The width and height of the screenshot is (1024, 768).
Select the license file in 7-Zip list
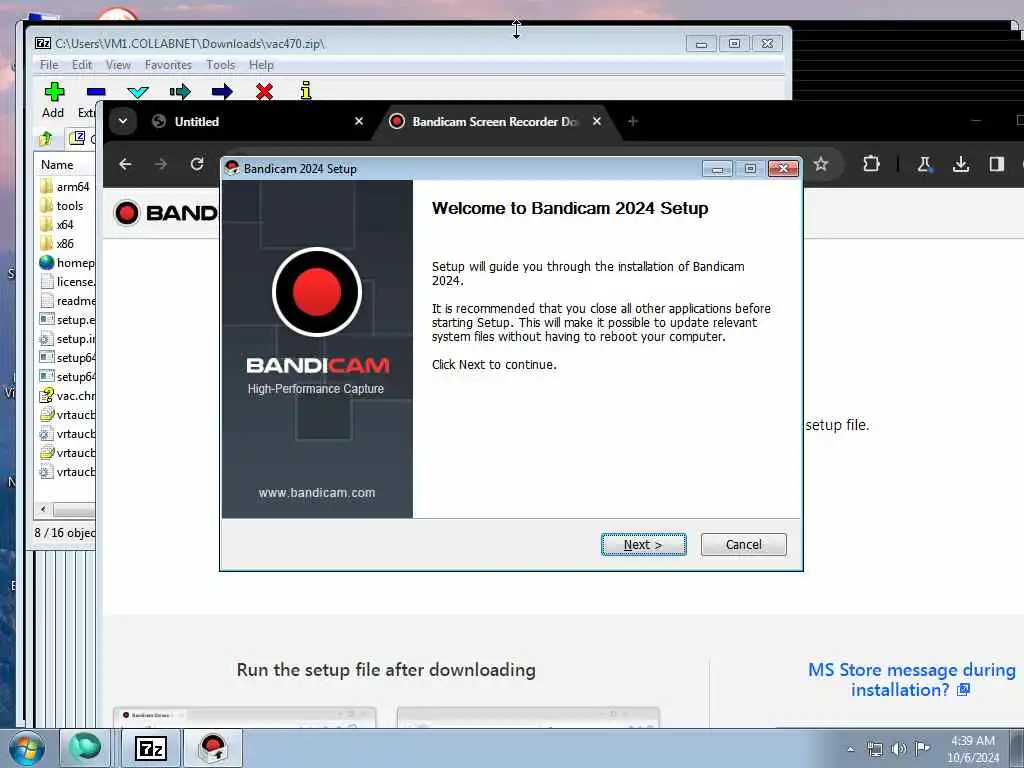point(67,281)
